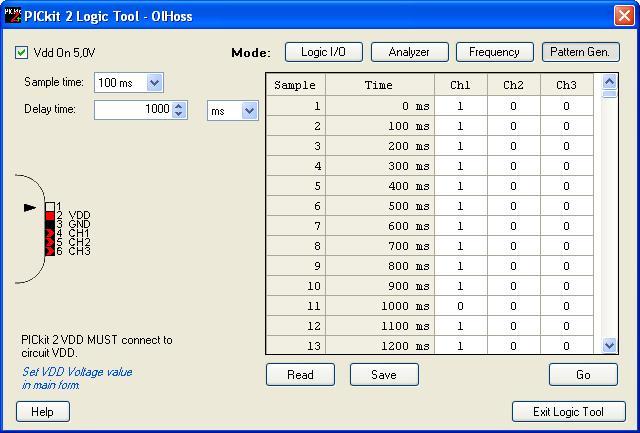The height and width of the screenshot is (433, 640).
Task: Click the '0 ms' time cell
Action: coord(380,106)
